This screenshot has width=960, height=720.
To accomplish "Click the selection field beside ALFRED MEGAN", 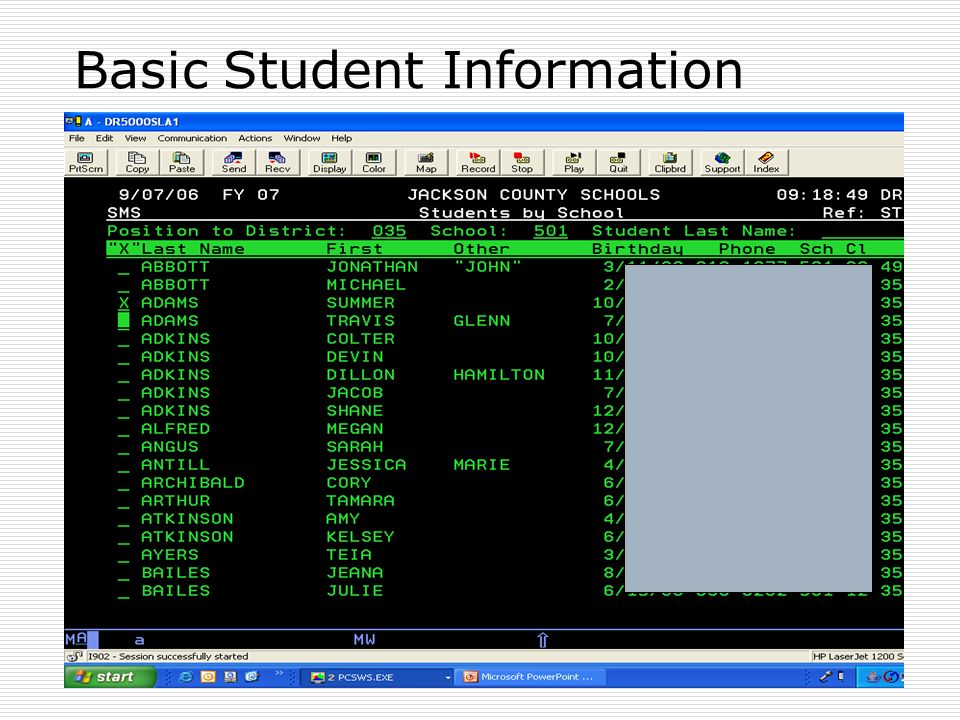I will tap(124, 429).
